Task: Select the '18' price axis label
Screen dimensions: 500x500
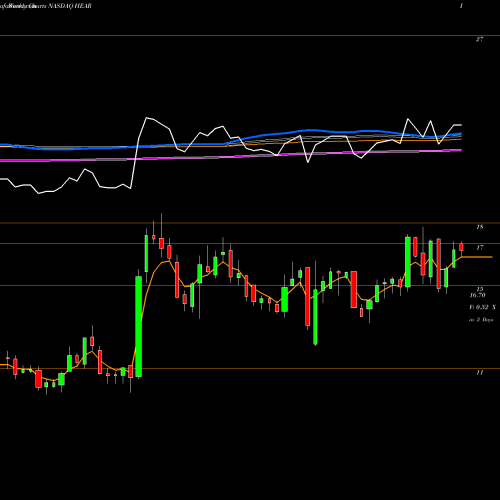Action: pyautogui.click(x=479, y=227)
